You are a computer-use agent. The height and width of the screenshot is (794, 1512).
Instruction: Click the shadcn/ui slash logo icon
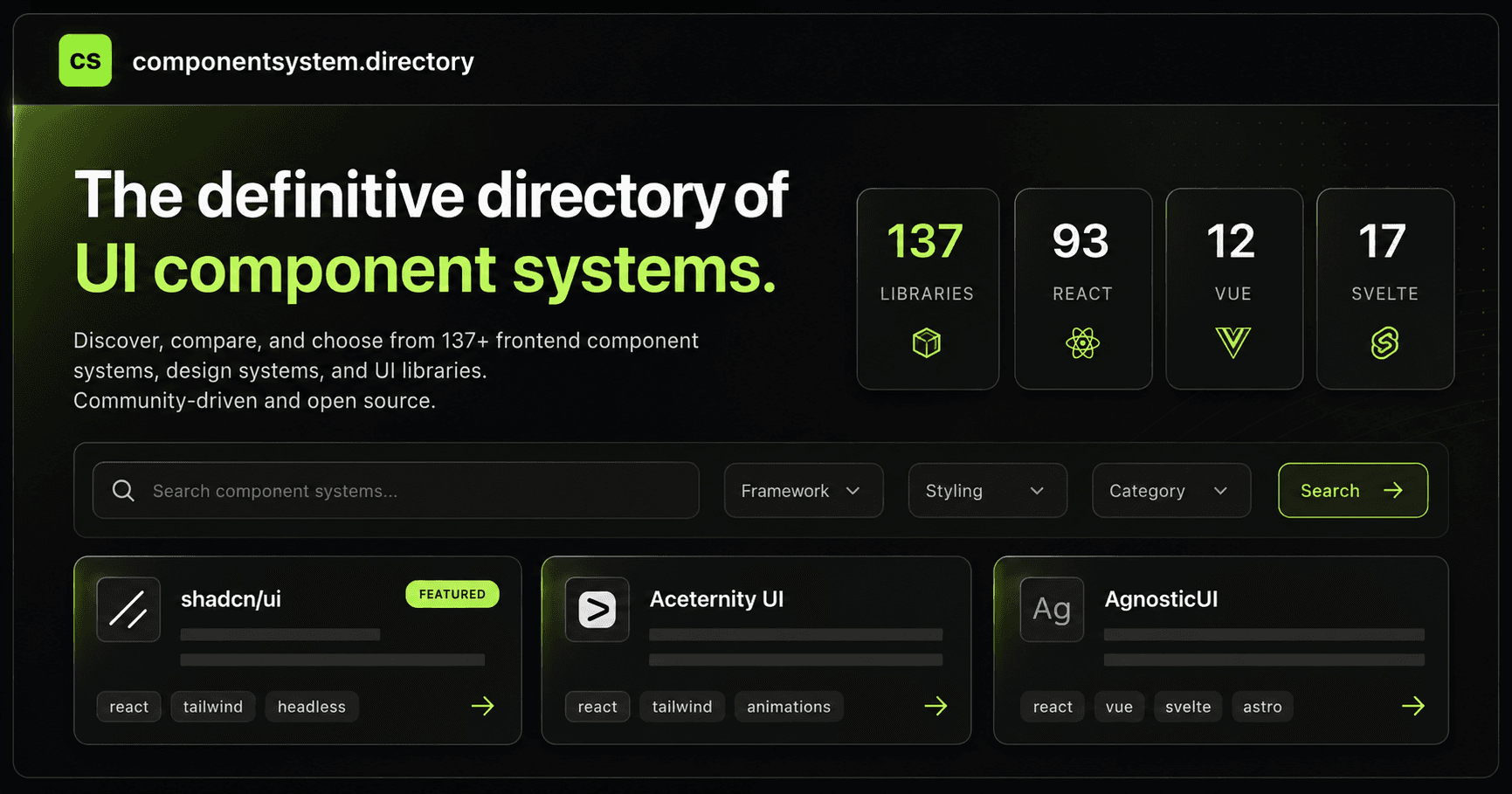(128, 610)
